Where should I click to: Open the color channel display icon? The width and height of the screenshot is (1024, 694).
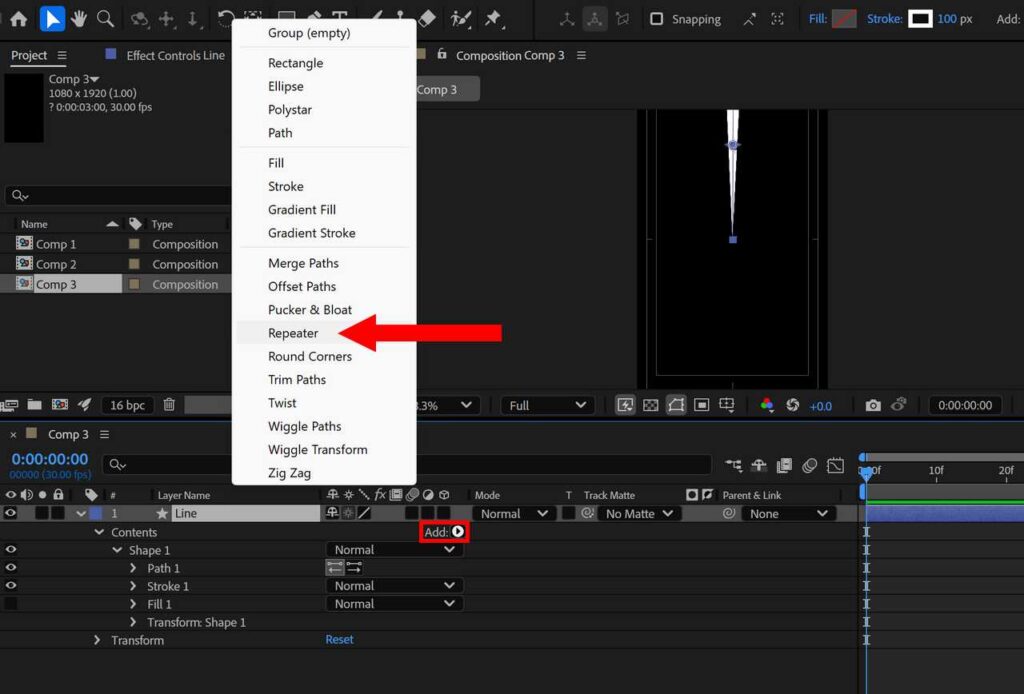pos(767,405)
